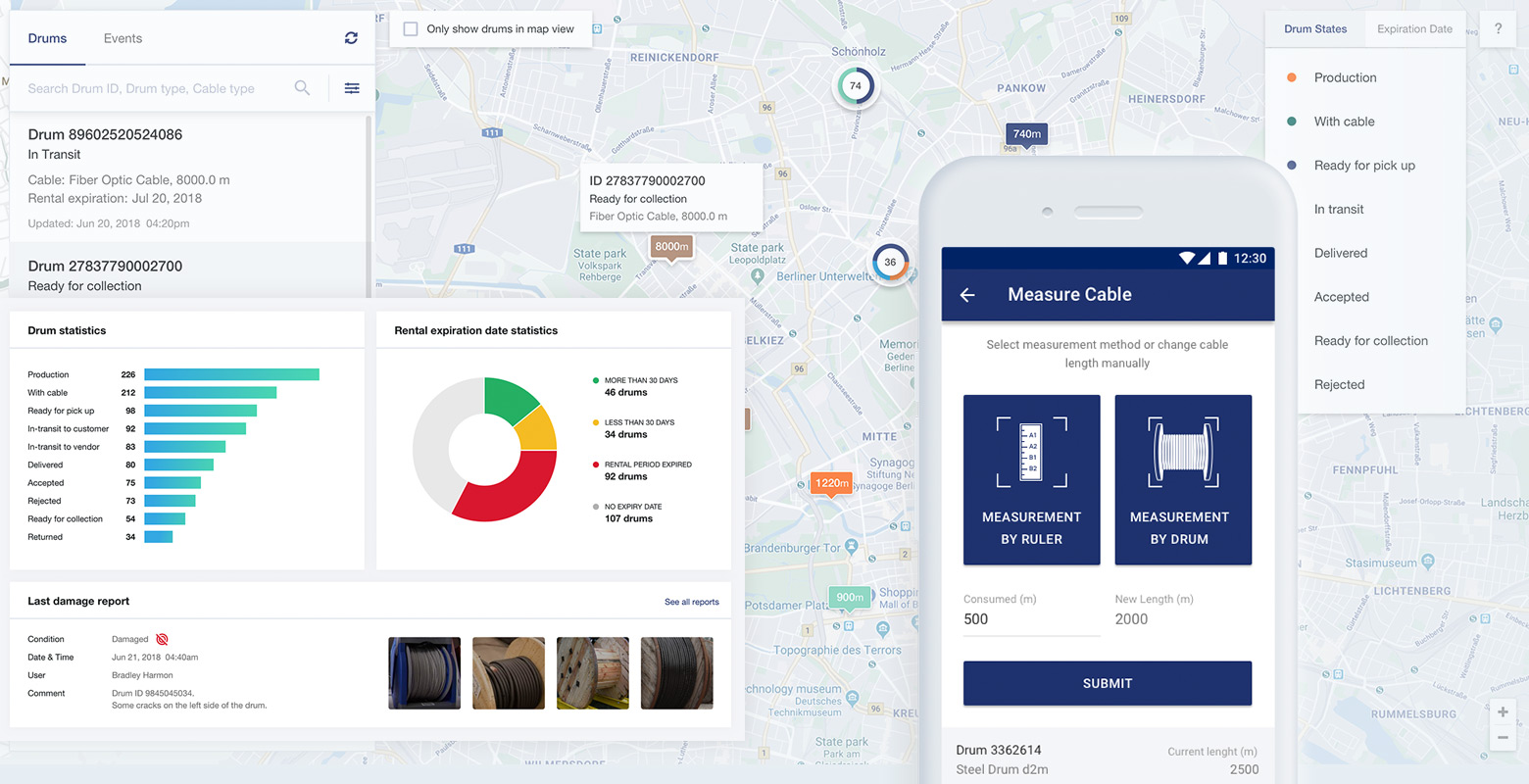Select the search magnifier icon in the drums panel

[x=302, y=88]
